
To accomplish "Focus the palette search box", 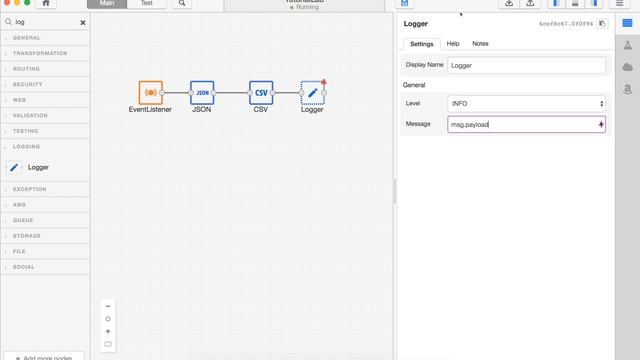I will (x=46, y=22).
